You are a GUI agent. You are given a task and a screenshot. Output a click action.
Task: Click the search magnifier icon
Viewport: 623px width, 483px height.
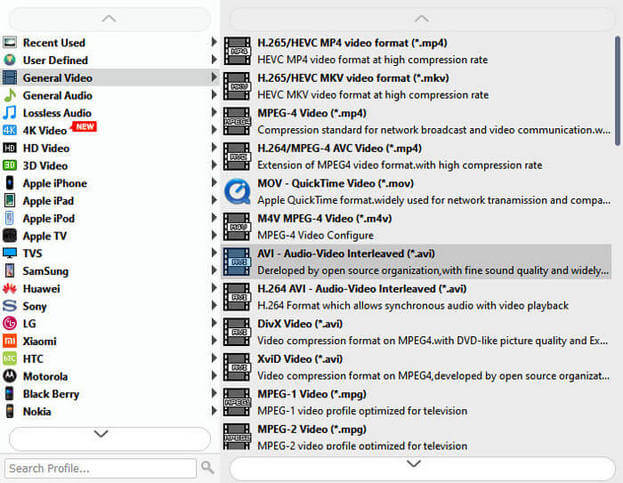tap(207, 468)
